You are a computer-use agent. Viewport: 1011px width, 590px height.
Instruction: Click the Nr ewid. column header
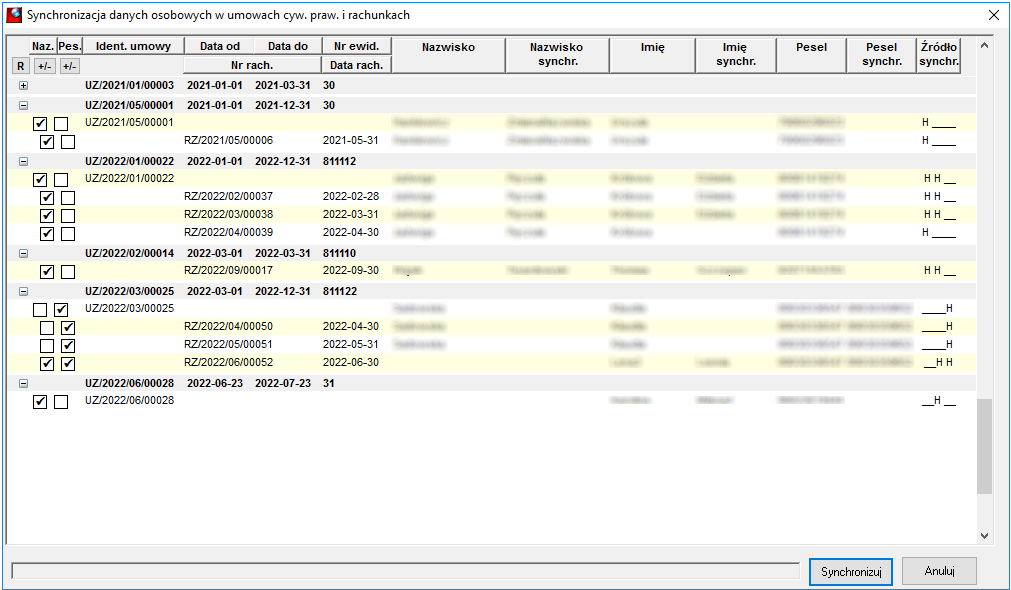click(357, 46)
